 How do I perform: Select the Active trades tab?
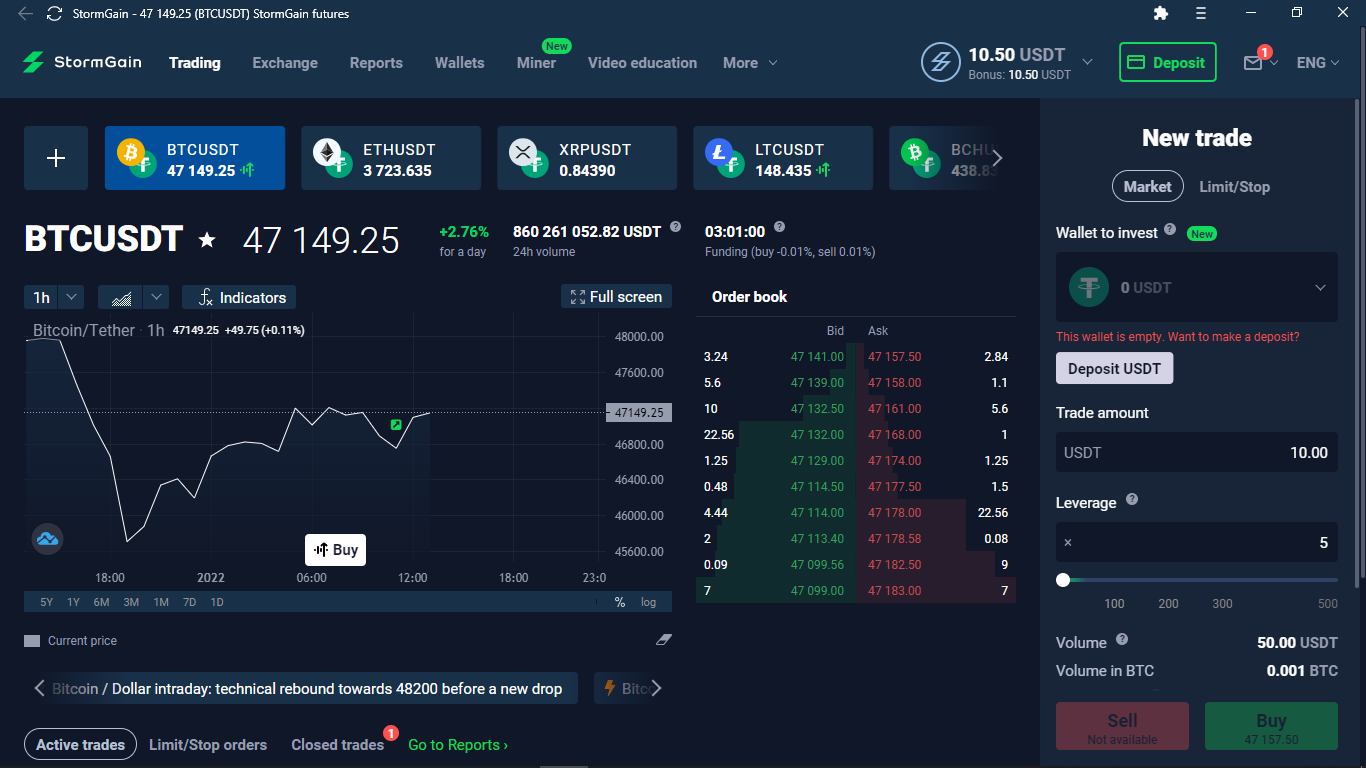pos(80,744)
